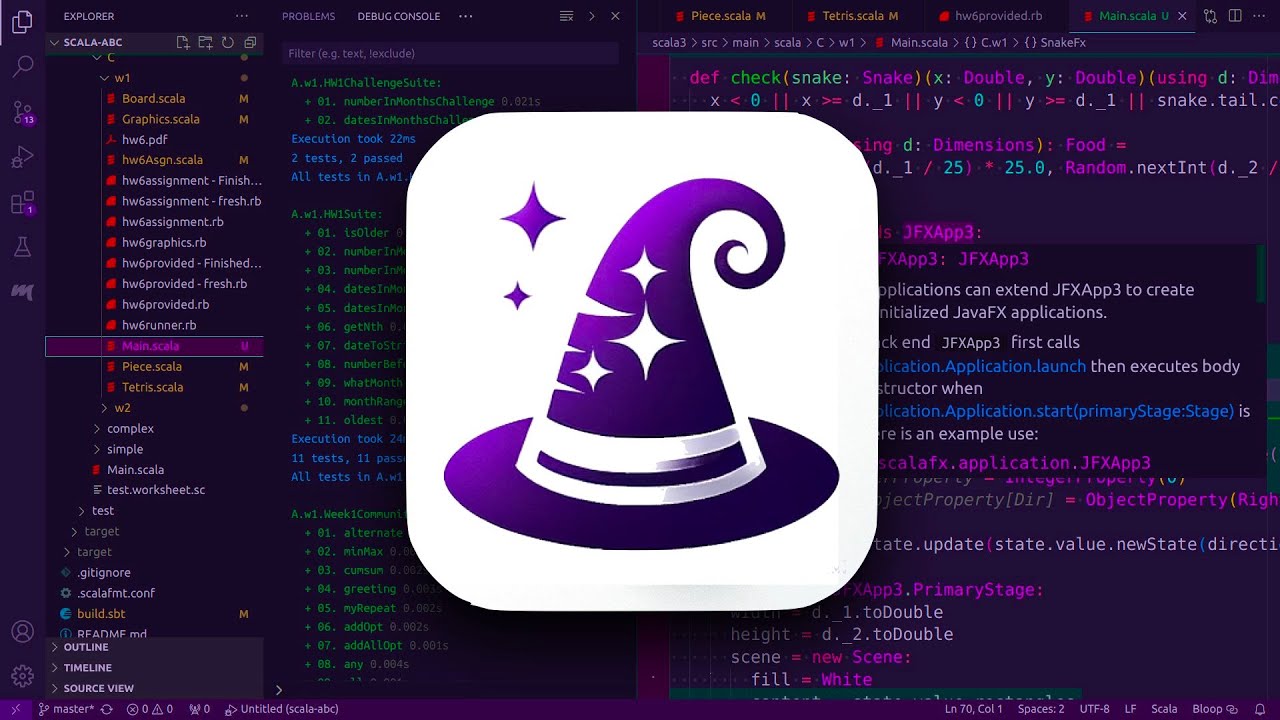Viewport: 1280px width, 720px height.
Task: Click Untitled (scala-abc) debug launcher in status bar
Action: (282, 709)
